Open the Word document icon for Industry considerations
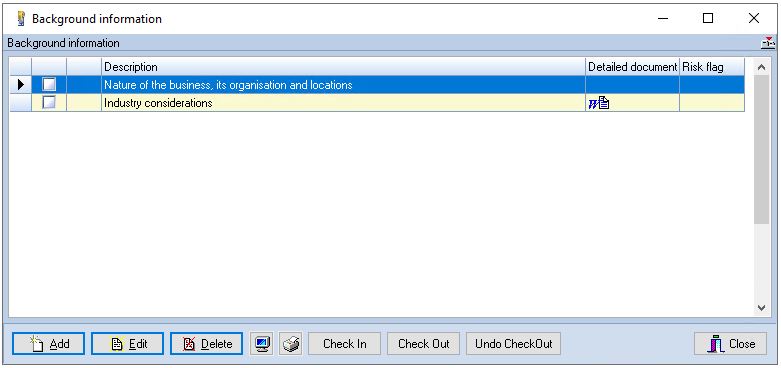 click(599, 103)
